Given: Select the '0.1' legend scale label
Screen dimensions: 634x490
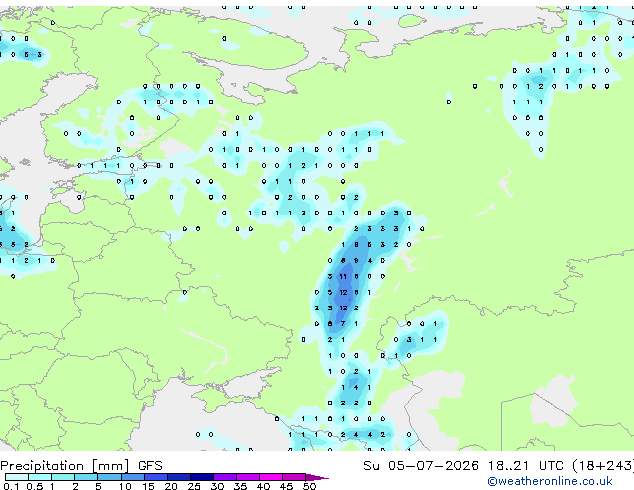Looking at the screenshot, I should 11,486.
